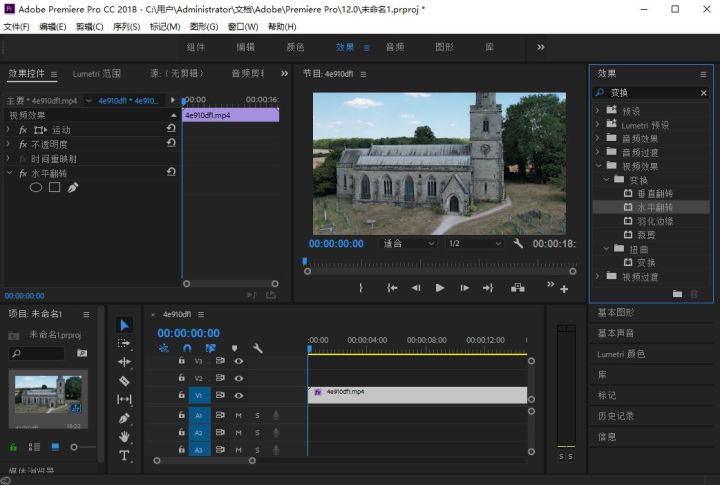
Task: Click the timeline wrench settings icon
Action: (x=257, y=348)
